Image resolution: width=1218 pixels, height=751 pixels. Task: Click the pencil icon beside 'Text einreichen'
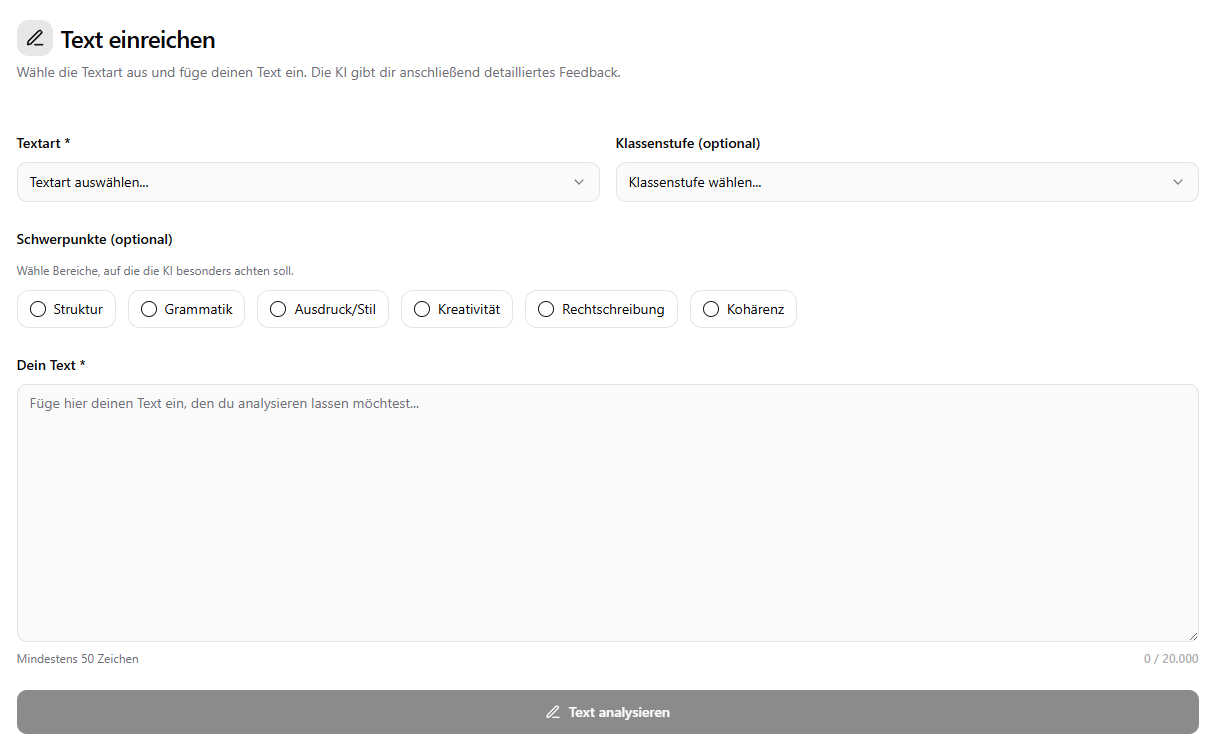(35, 37)
